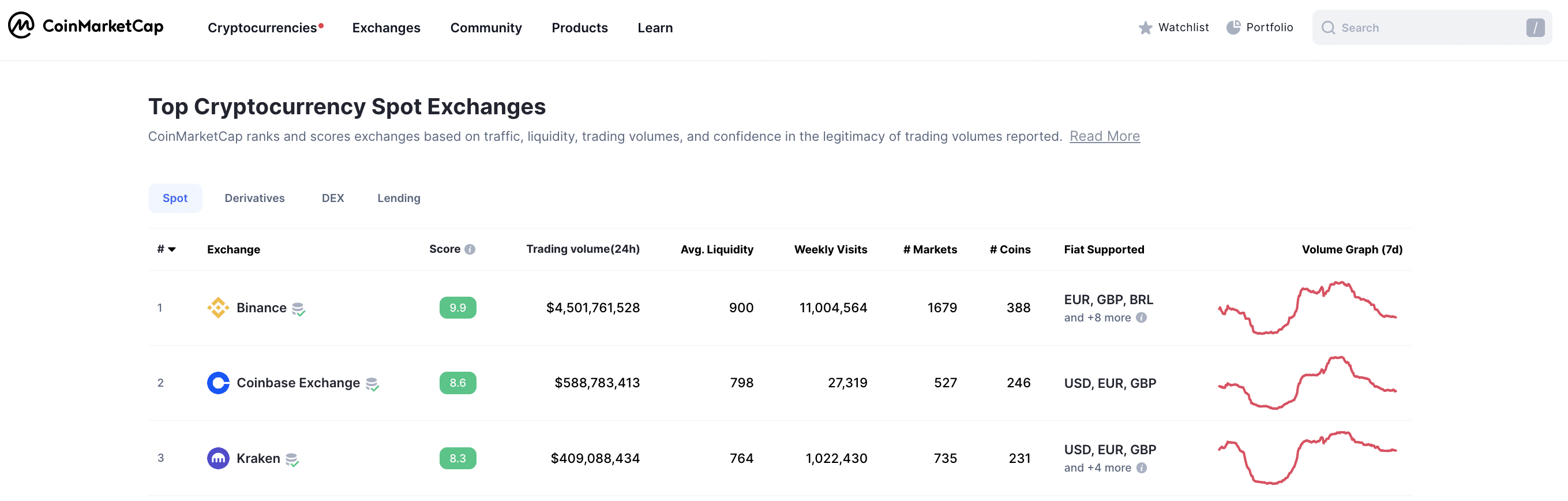This screenshot has height=501, width=1568.
Task: Open the Community menu
Action: click(x=486, y=28)
